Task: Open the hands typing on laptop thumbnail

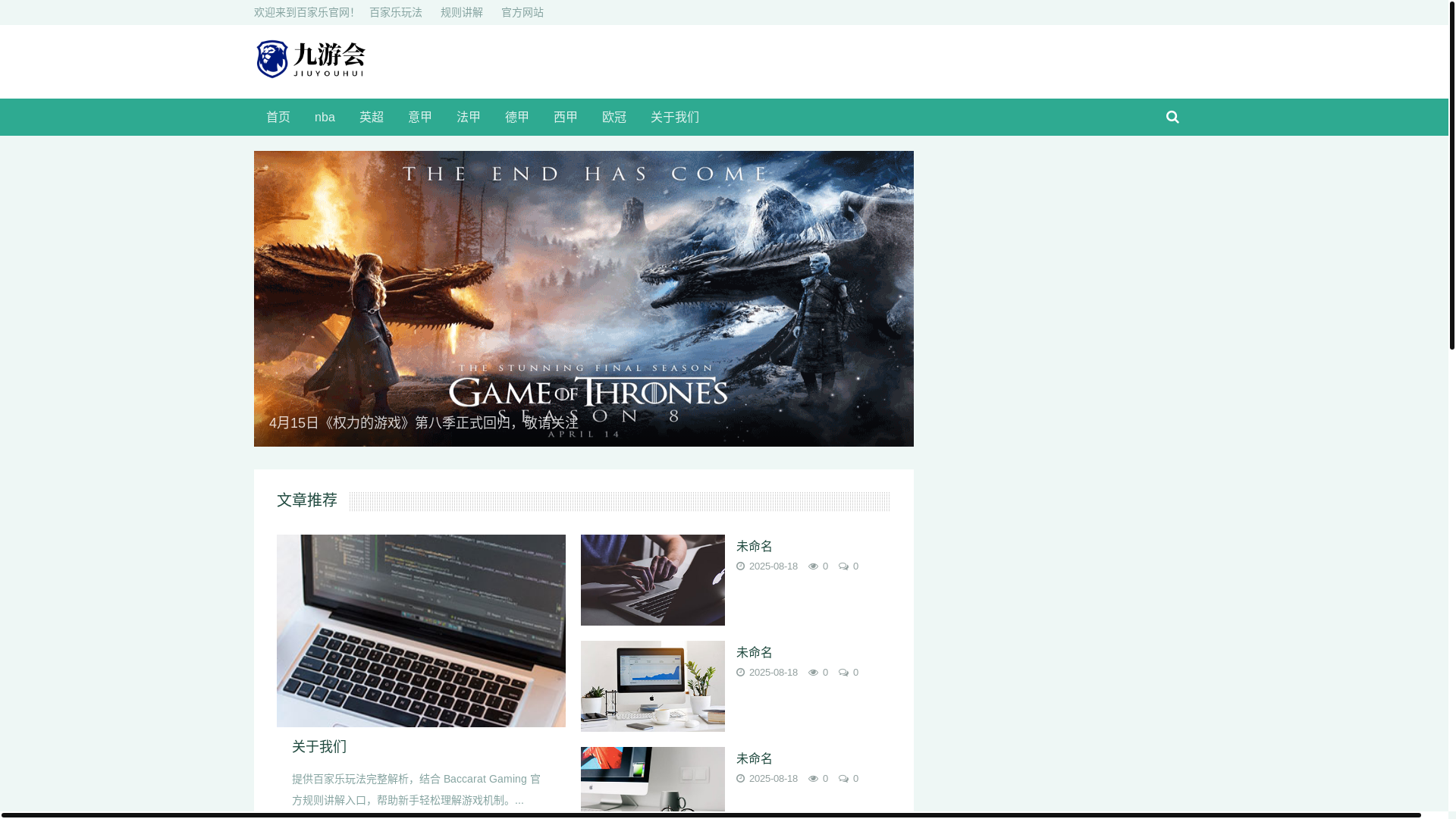Action: 653,580
